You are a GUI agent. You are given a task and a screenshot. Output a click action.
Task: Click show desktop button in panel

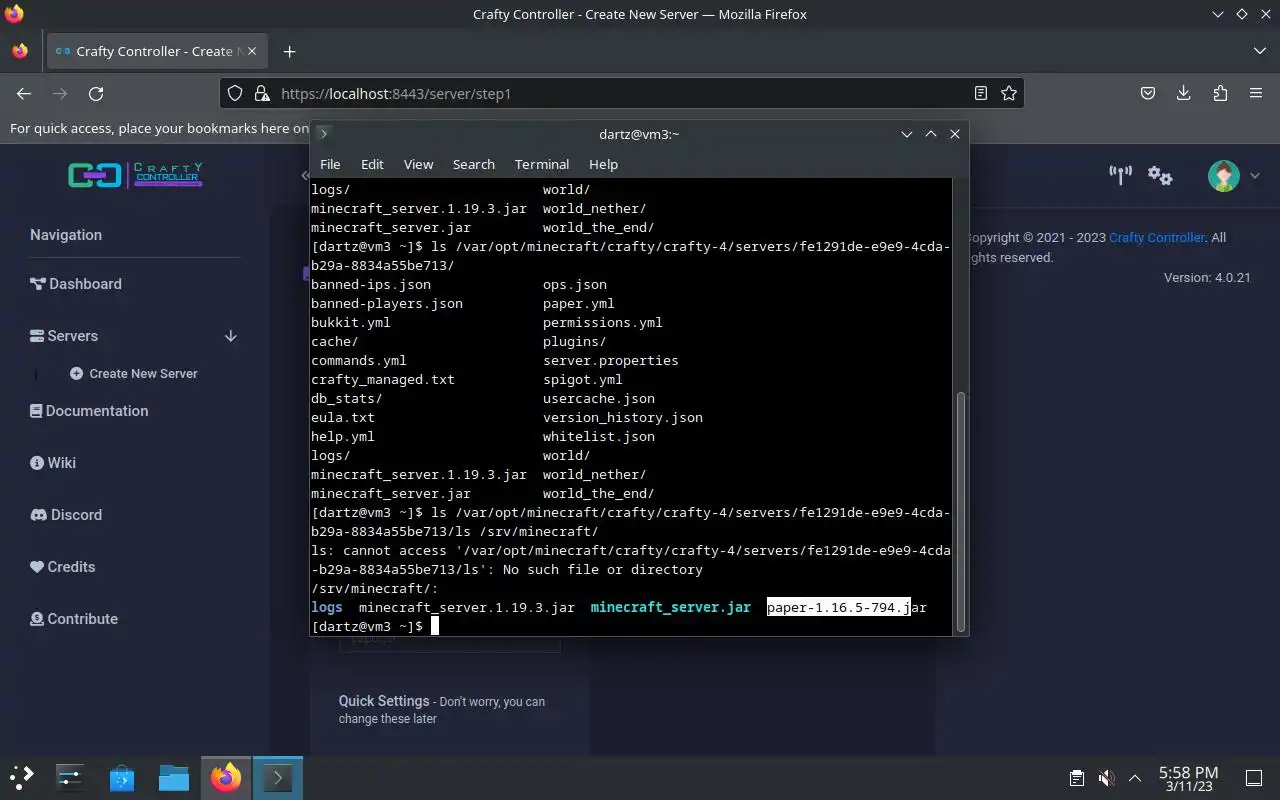(1254, 777)
